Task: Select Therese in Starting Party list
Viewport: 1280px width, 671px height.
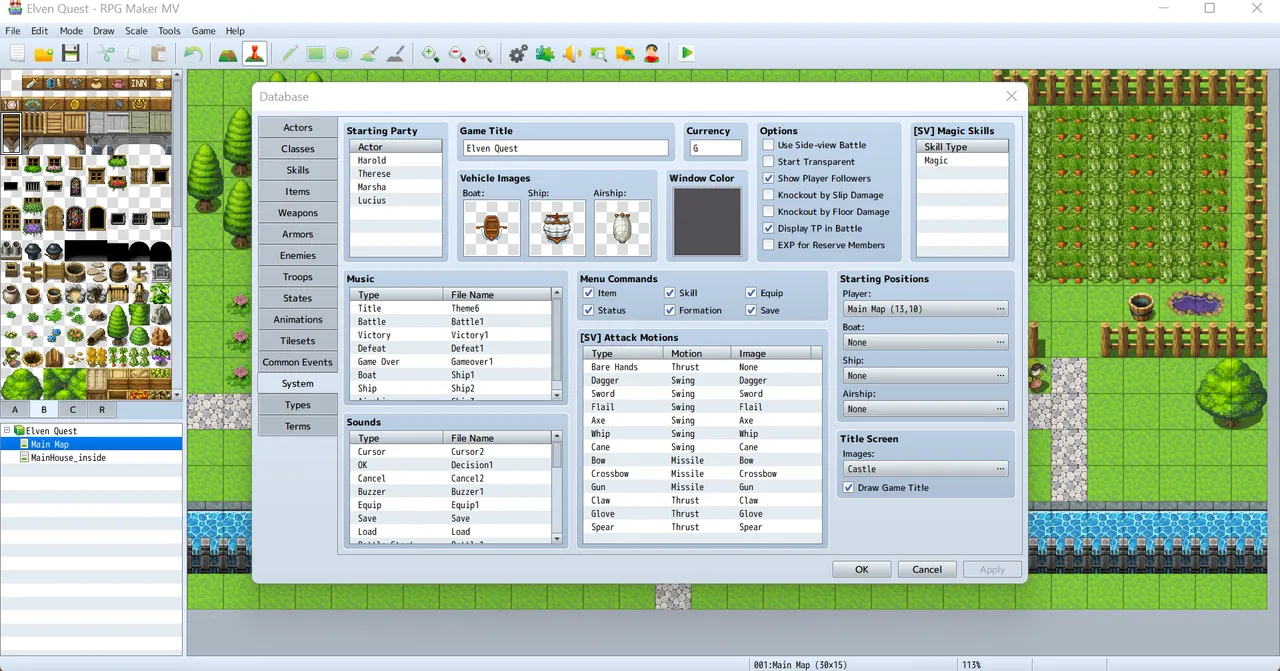Action: (x=396, y=174)
